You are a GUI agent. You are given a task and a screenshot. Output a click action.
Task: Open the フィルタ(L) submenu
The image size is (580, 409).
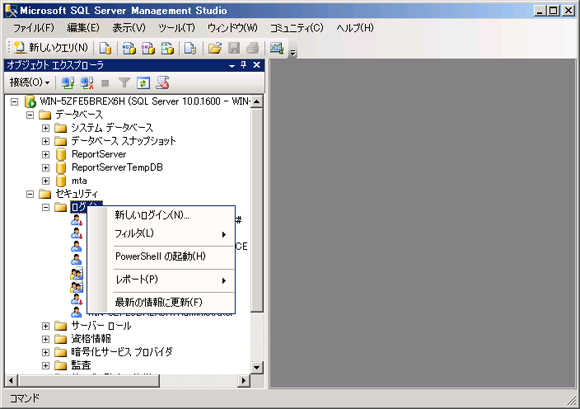click(x=161, y=234)
